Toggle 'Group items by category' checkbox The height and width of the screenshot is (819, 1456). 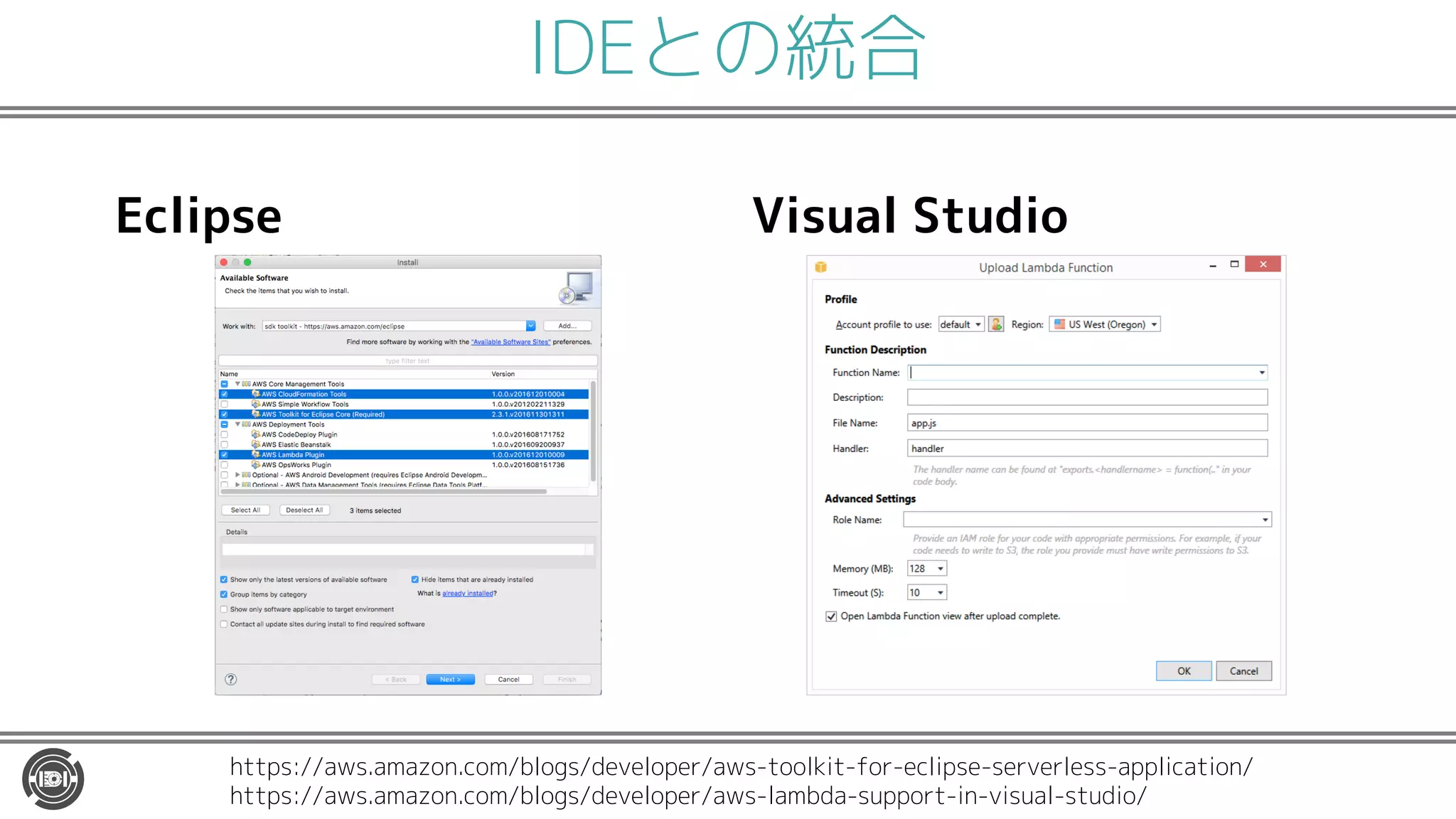pyautogui.click(x=224, y=594)
